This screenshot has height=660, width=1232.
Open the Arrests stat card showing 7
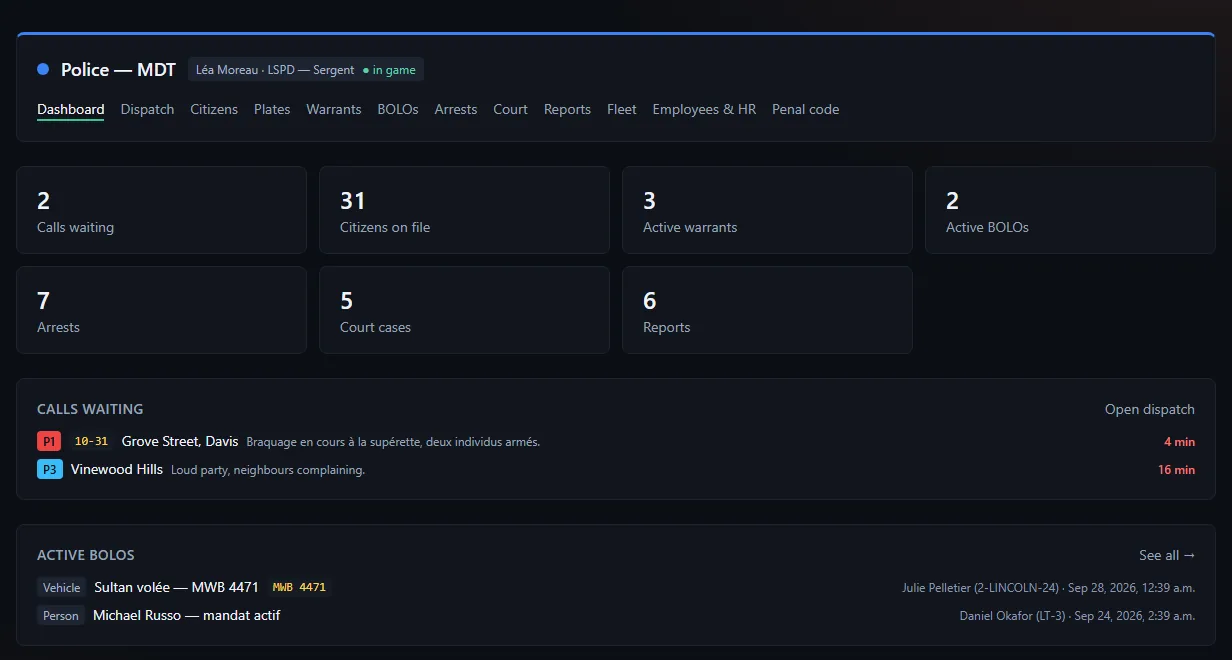point(161,310)
